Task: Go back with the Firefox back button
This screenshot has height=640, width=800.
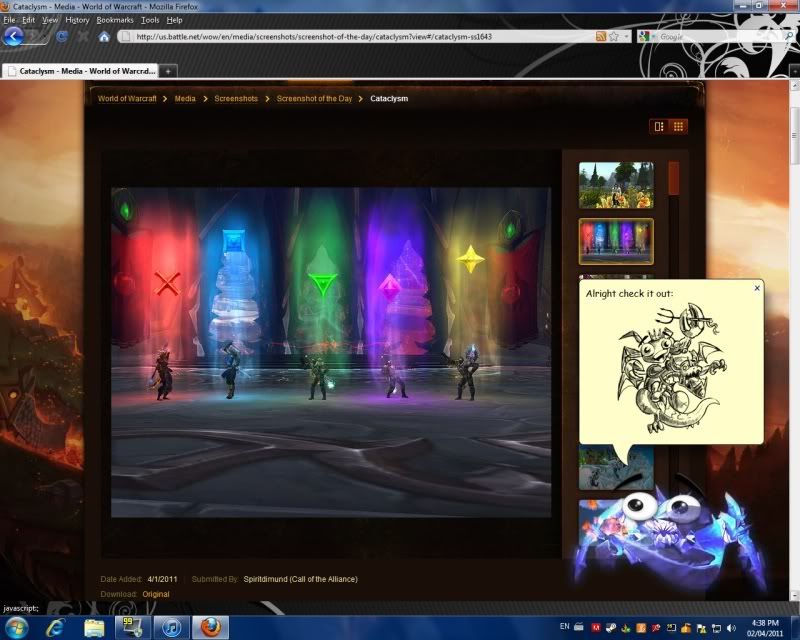Action: [x=14, y=36]
